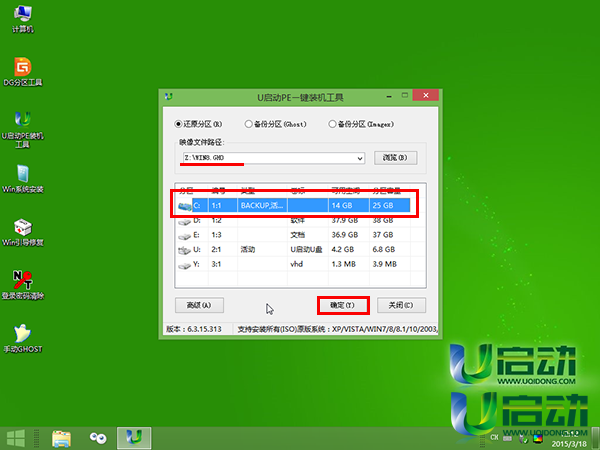Expand the image file path dropdown arrow
The image size is (600, 450).
click(x=360, y=158)
